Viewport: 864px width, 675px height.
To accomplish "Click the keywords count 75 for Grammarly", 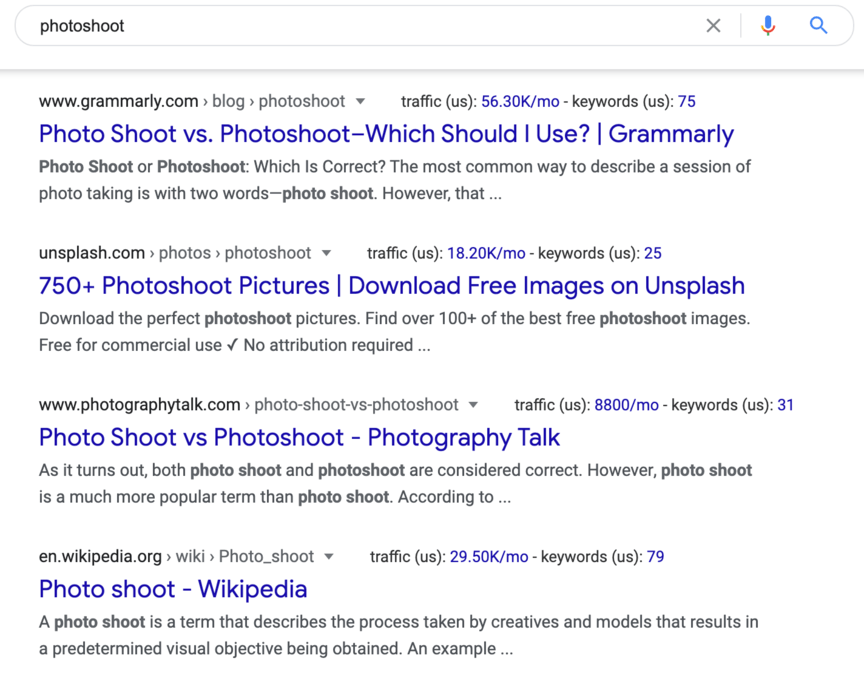I will [x=687, y=101].
